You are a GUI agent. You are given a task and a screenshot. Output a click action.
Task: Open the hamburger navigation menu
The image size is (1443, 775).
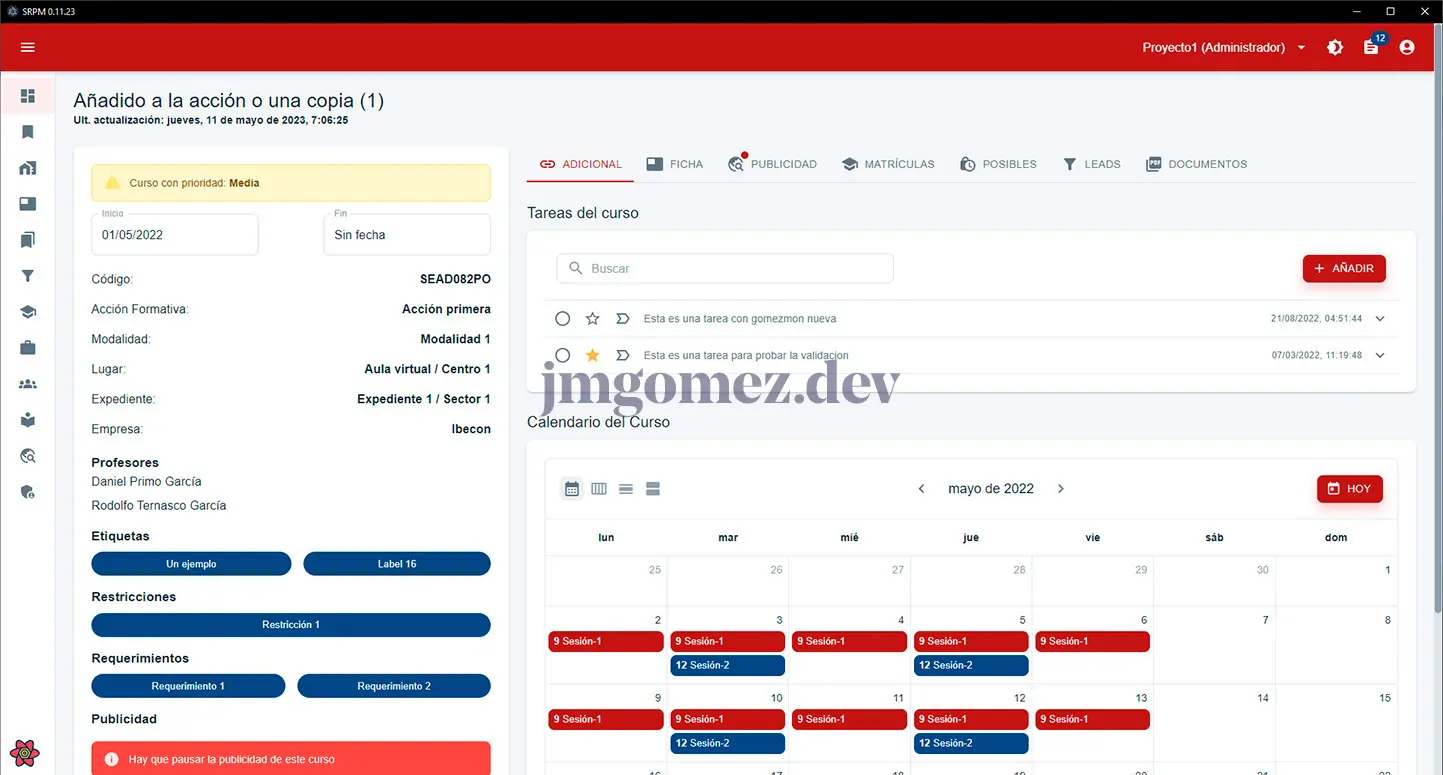tap(27, 48)
